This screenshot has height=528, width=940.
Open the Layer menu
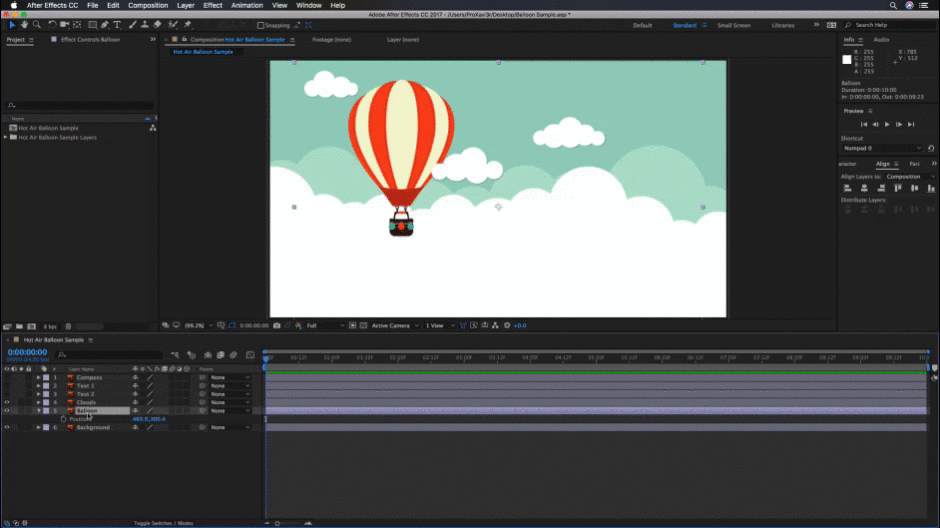tap(185, 5)
